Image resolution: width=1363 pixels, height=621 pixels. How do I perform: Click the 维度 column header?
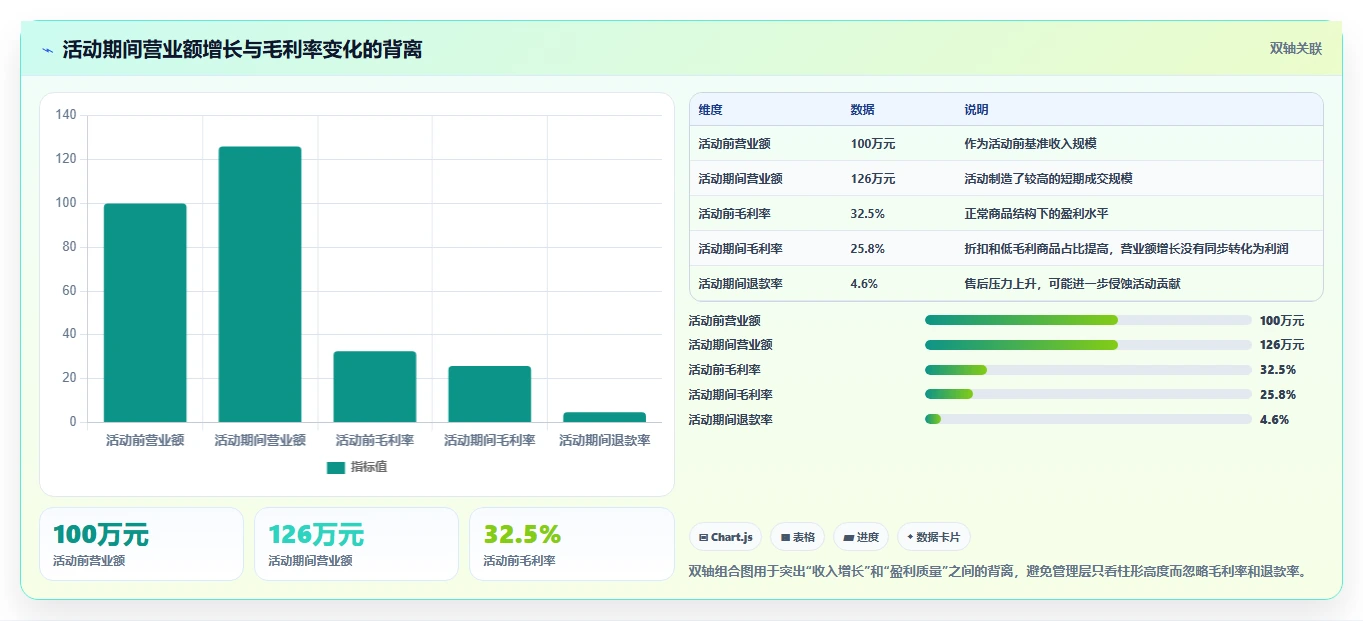pos(711,110)
